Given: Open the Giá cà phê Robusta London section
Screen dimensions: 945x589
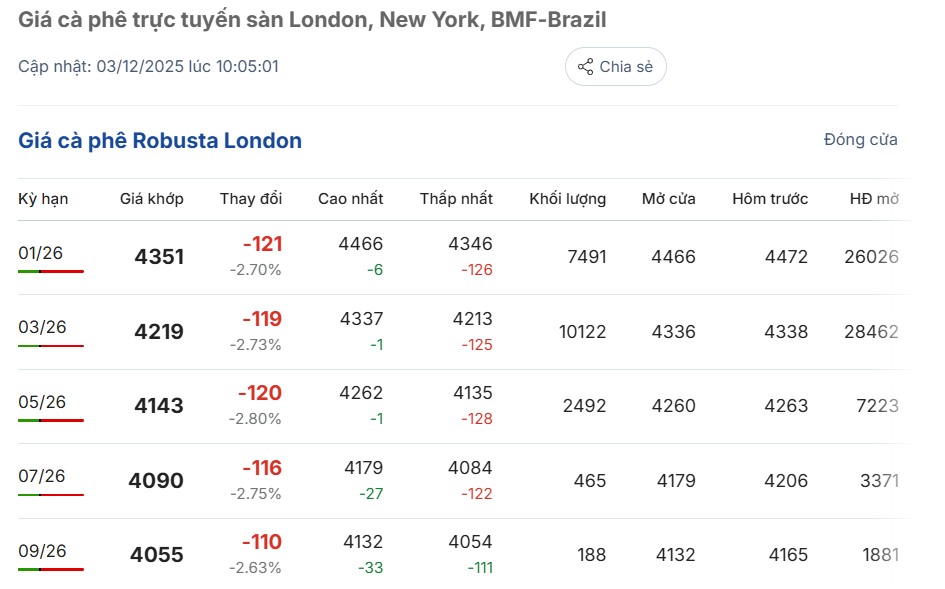Looking at the screenshot, I should point(160,141).
